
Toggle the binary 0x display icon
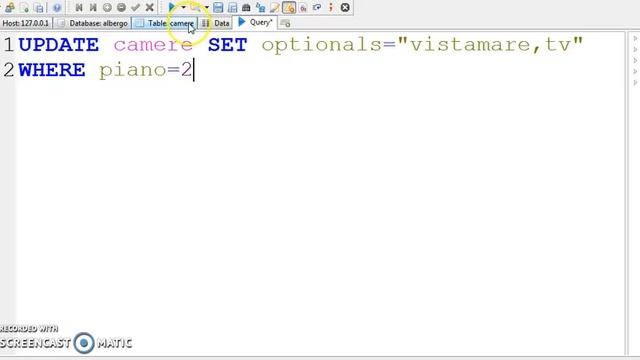[303, 7]
